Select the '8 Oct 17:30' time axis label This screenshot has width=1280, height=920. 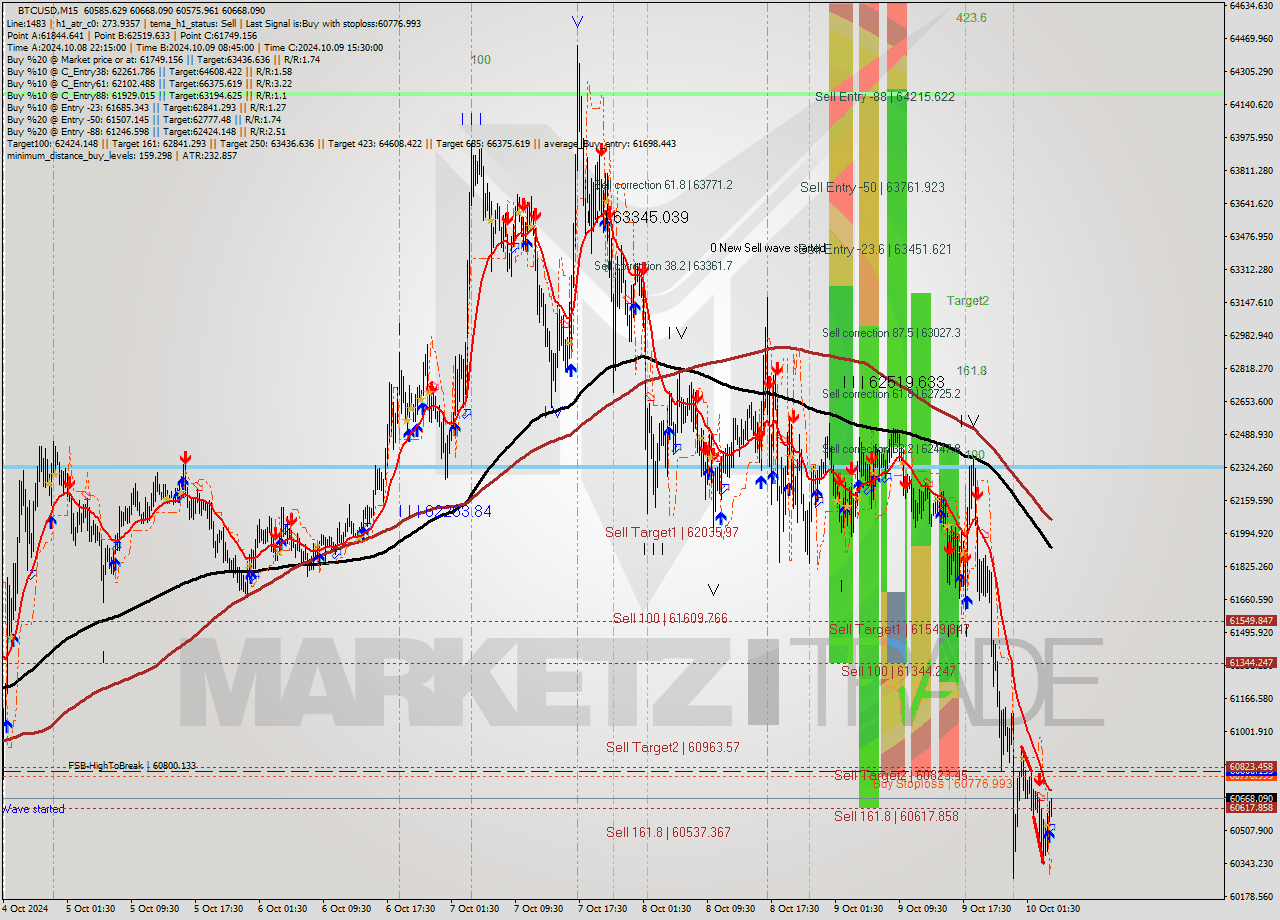[x=796, y=909]
